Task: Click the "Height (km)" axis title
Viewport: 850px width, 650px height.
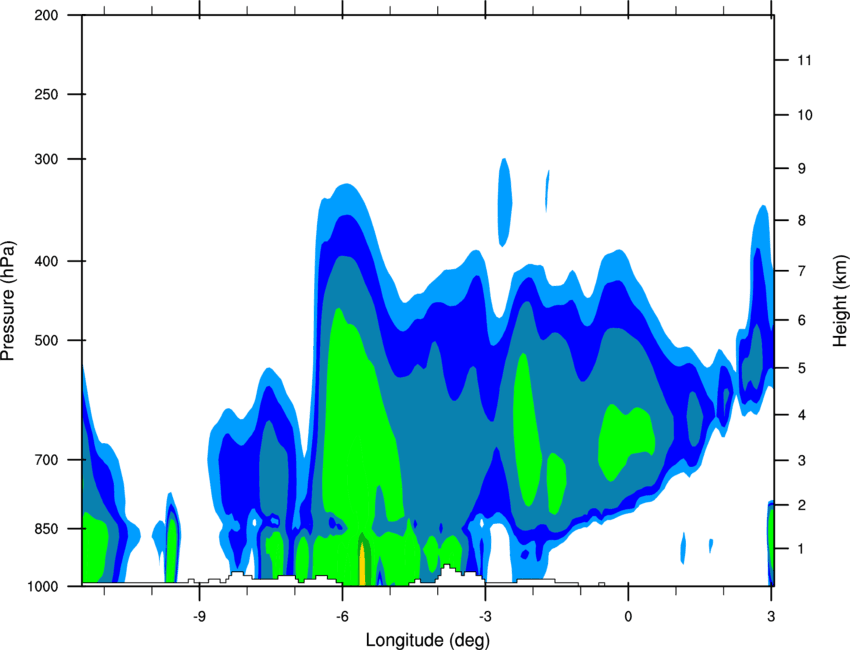Action: click(840, 299)
